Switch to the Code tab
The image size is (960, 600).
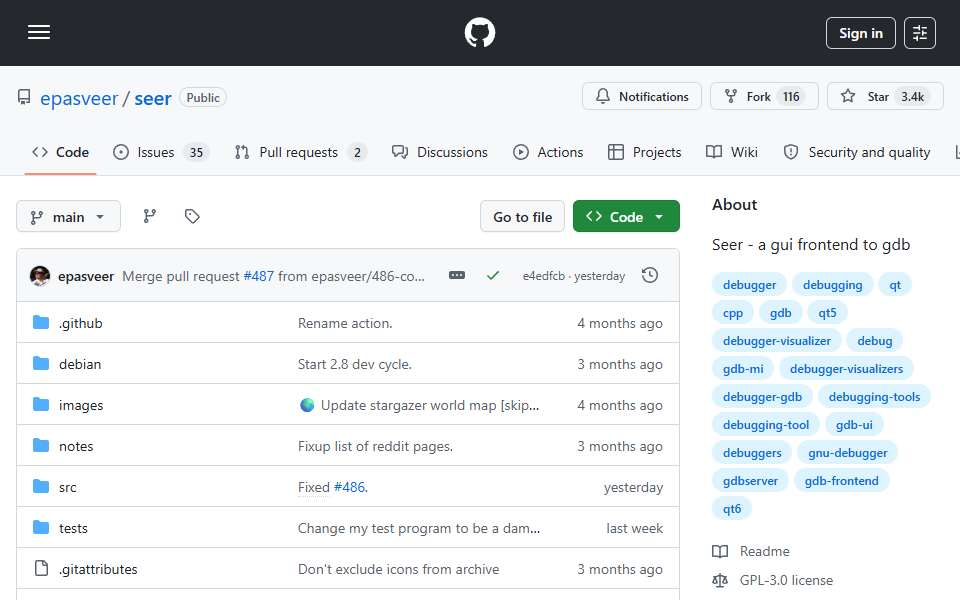click(x=61, y=152)
